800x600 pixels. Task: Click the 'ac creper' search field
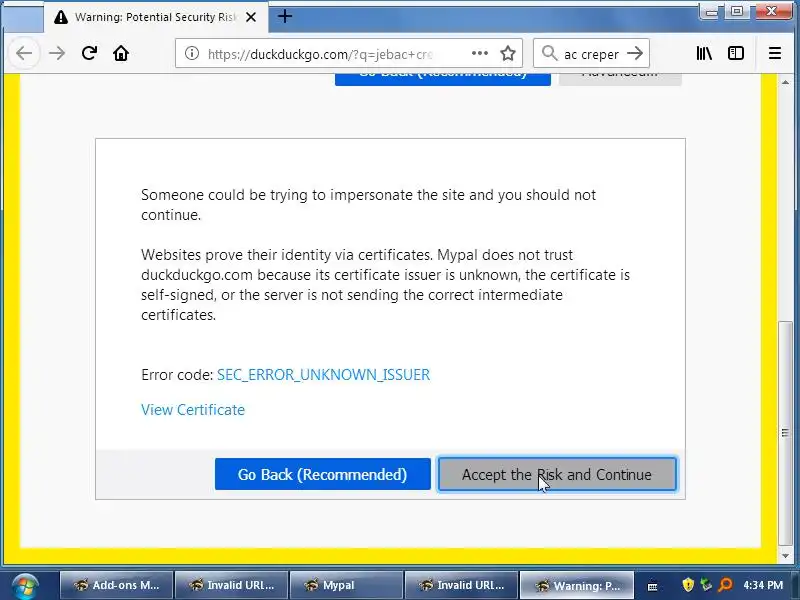pos(592,54)
